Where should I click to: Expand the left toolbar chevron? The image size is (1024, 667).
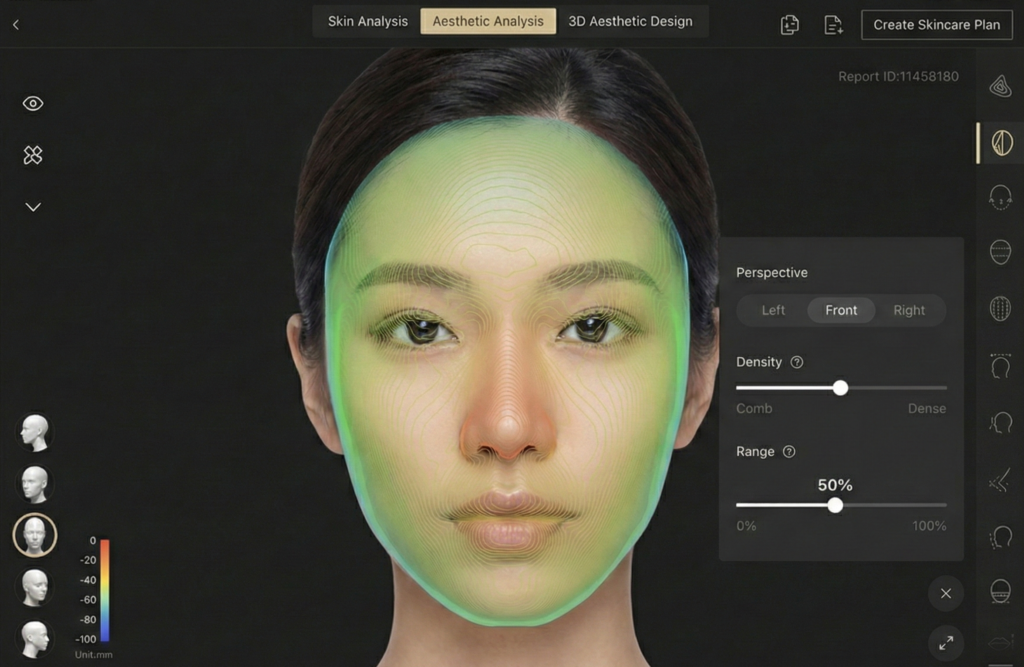click(x=33, y=207)
